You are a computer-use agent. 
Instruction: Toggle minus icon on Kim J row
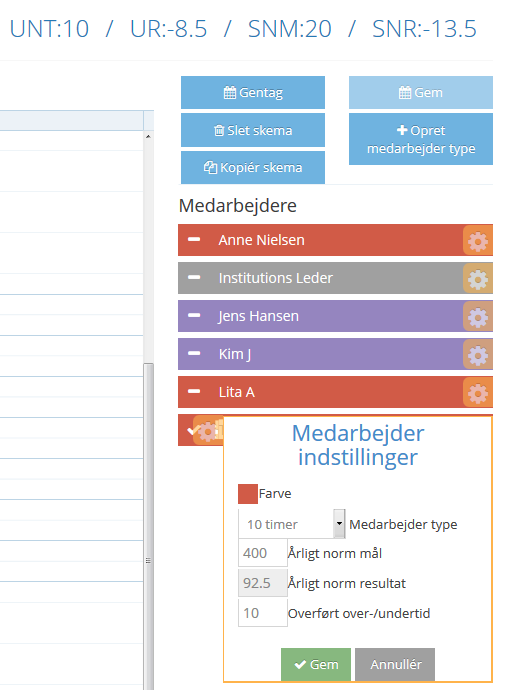pos(194,353)
